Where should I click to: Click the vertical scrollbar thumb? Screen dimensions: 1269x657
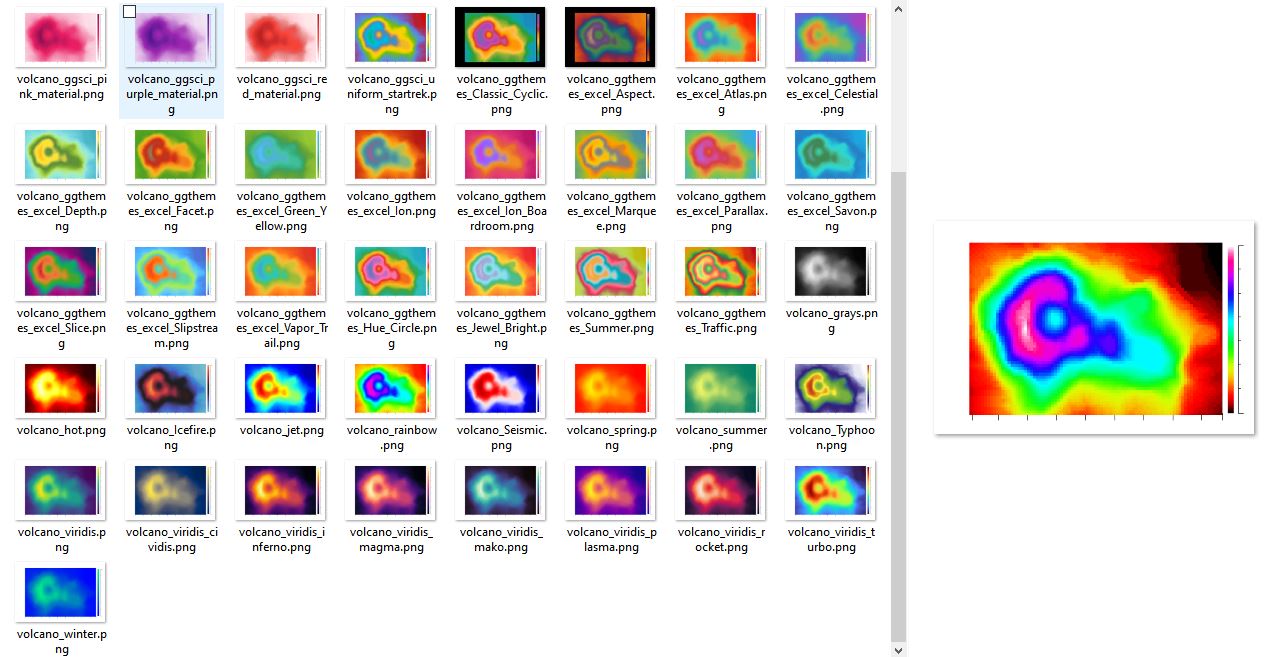(898, 400)
